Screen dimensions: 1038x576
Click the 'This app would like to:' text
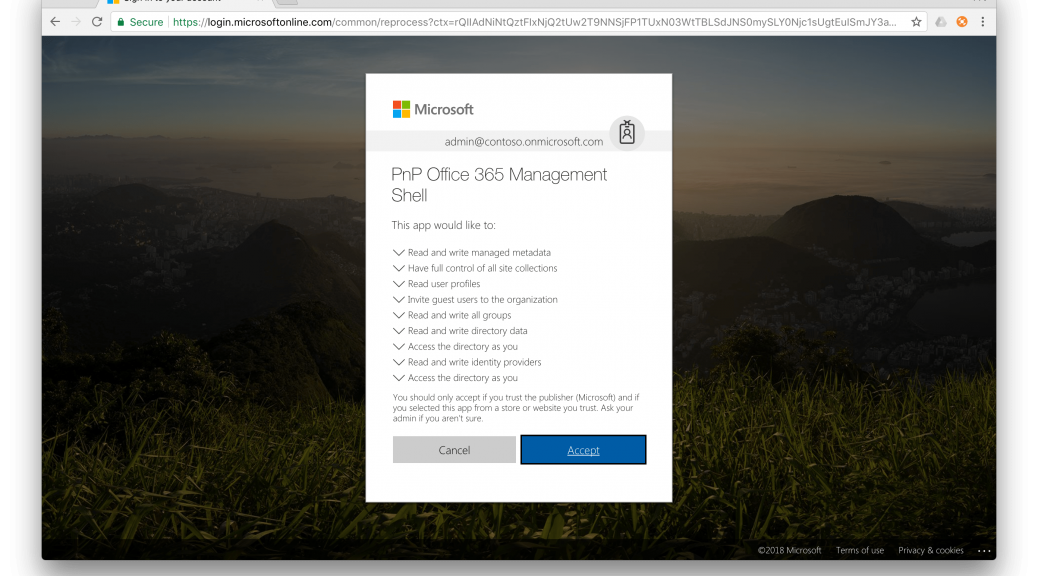point(444,225)
